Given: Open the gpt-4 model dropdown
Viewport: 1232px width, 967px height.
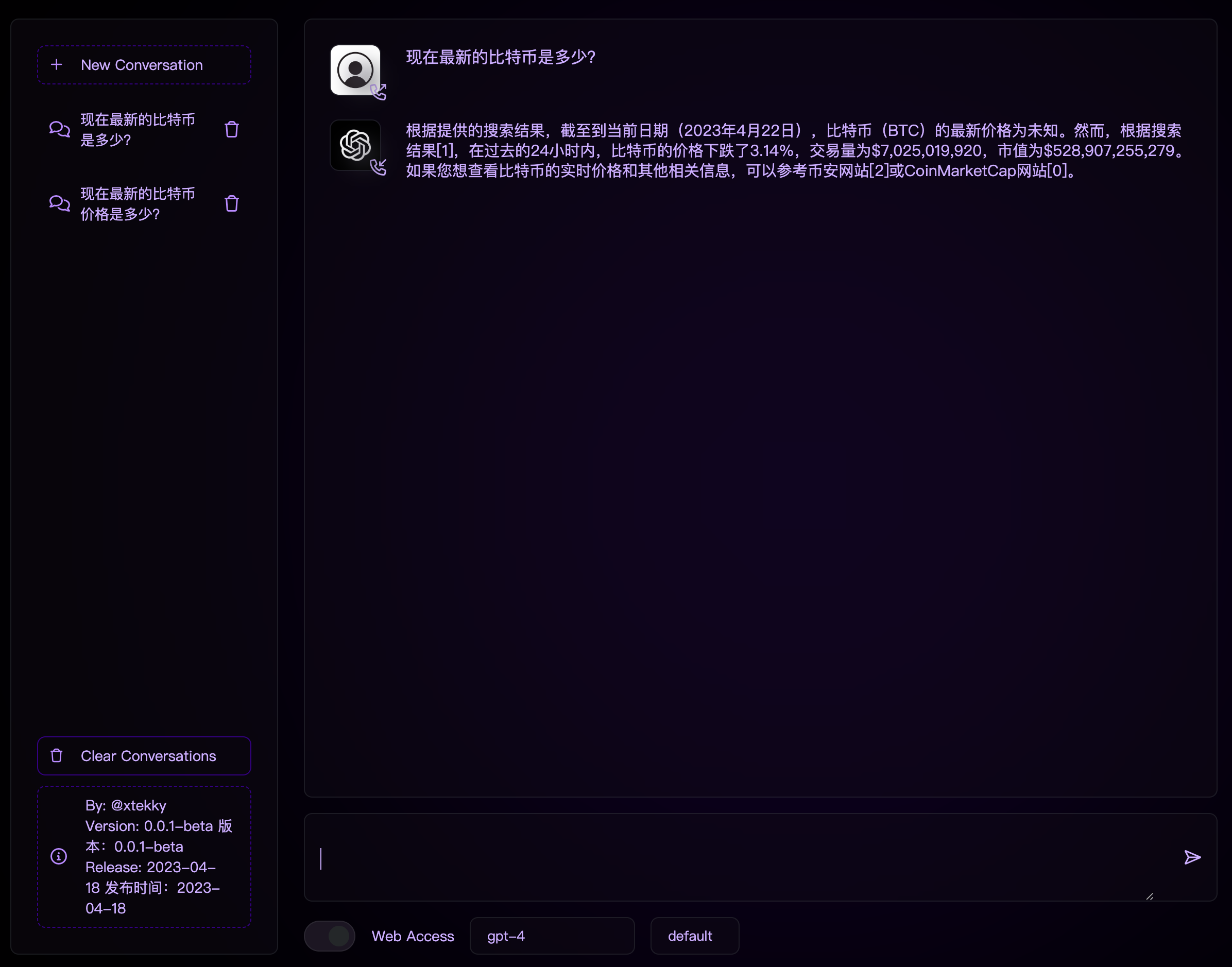Looking at the screenshot, I should (552, 936).
